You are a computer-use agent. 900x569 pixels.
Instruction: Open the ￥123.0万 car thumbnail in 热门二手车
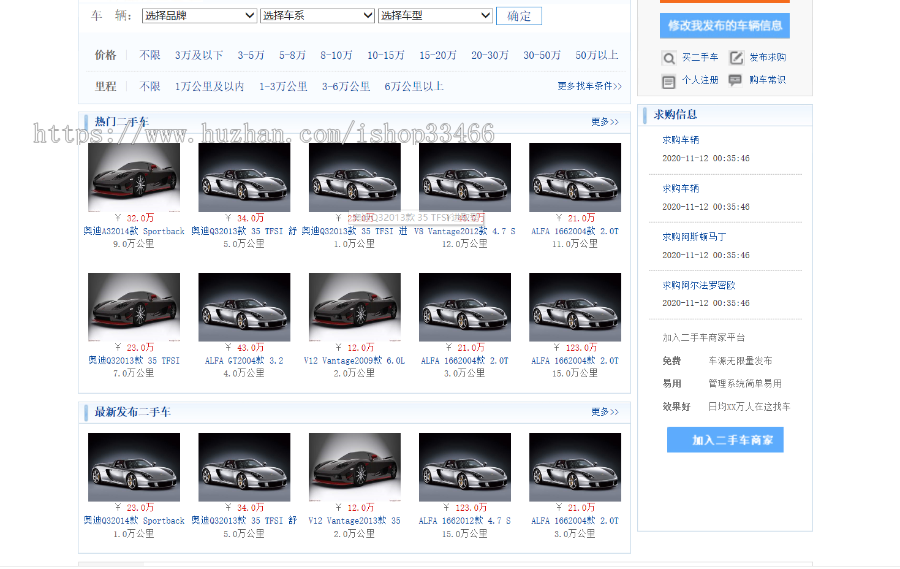coord(574,307)
